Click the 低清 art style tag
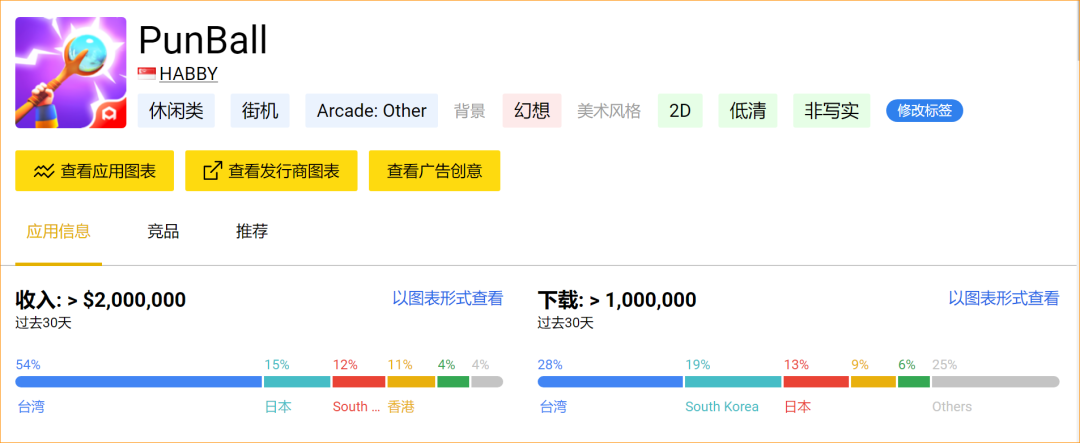The height and width of the screenshot is (443, 1080). pyautogui.click(x=748, y=111)
